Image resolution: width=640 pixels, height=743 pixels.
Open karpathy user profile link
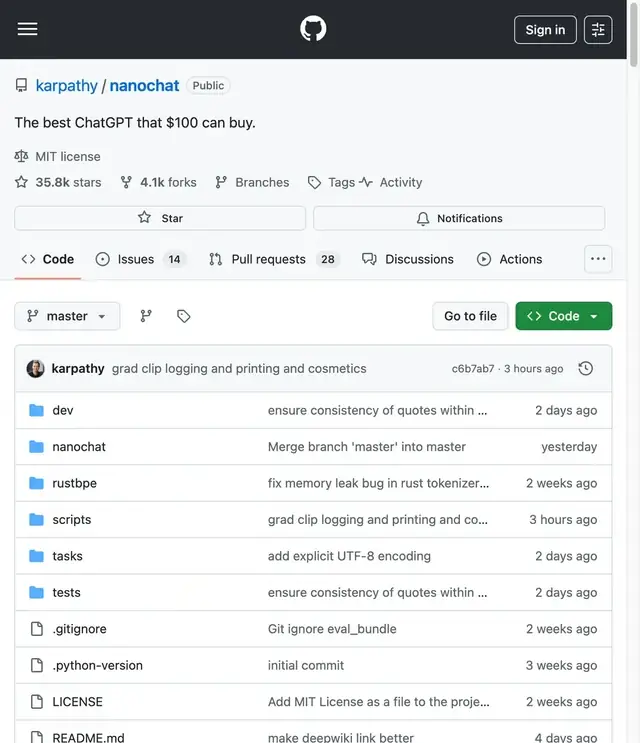tap(66, 85)
